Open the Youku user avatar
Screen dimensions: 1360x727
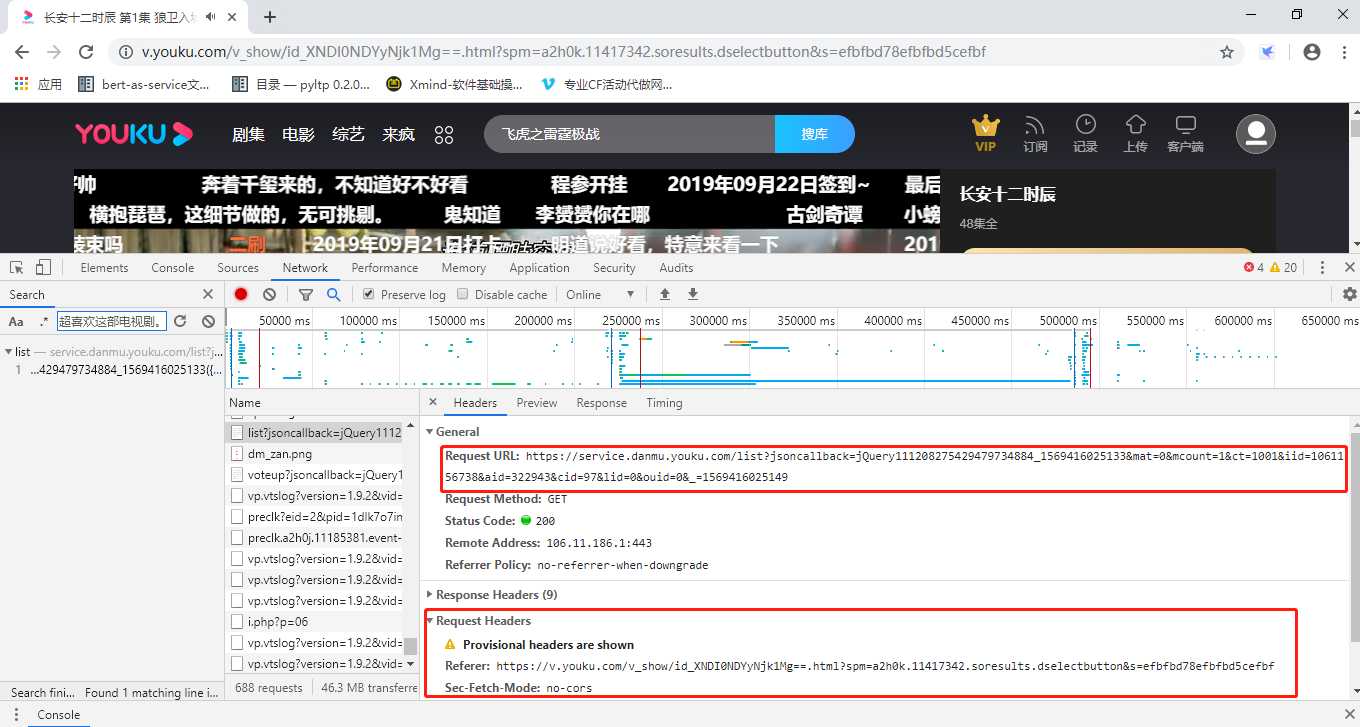[x=1256, y=134]
